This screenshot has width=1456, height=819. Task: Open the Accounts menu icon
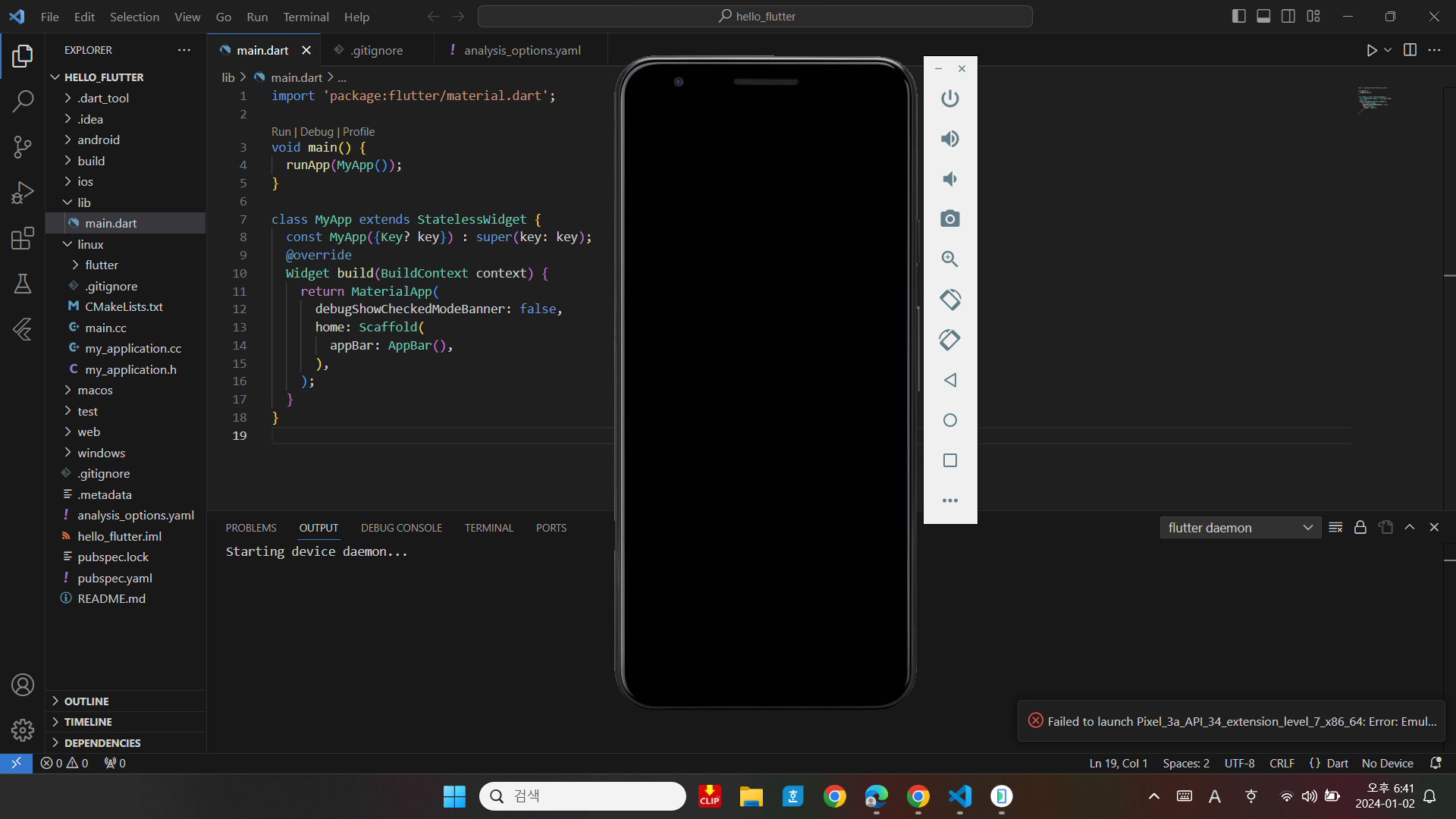click(x=23, y=685)
